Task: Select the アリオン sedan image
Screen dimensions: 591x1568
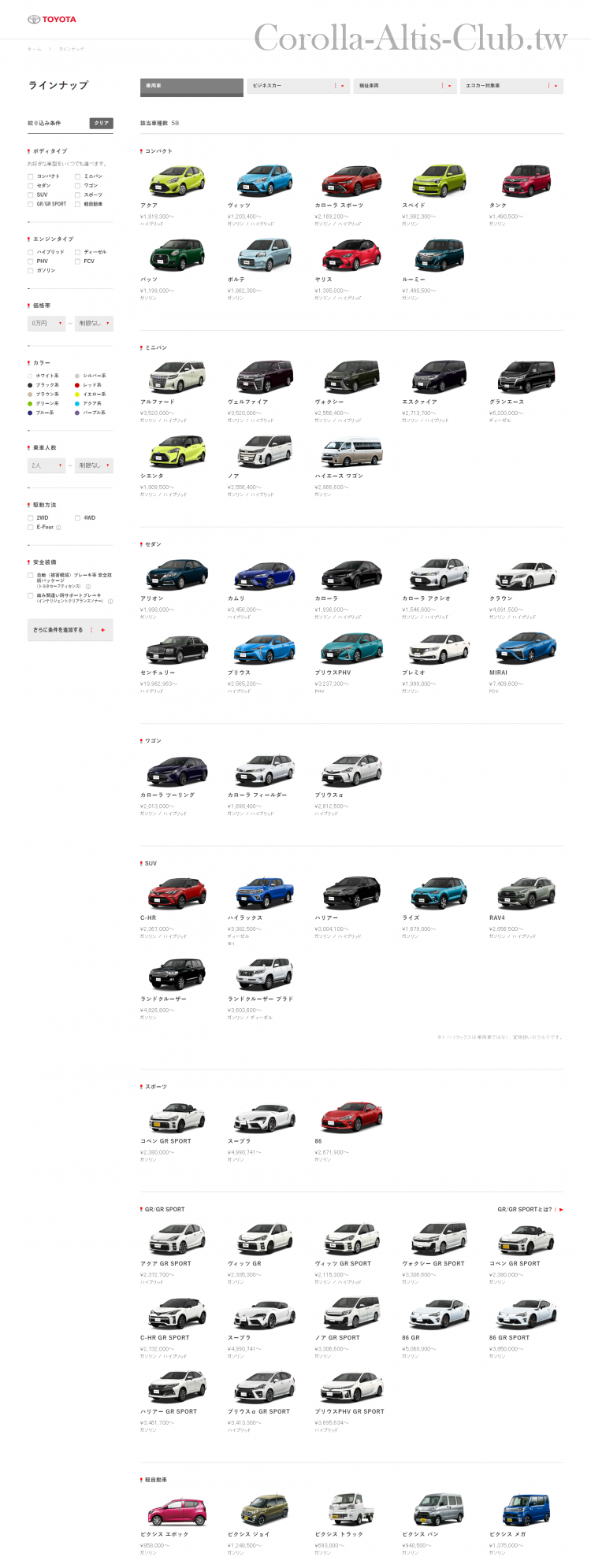Action: [177, 574]
